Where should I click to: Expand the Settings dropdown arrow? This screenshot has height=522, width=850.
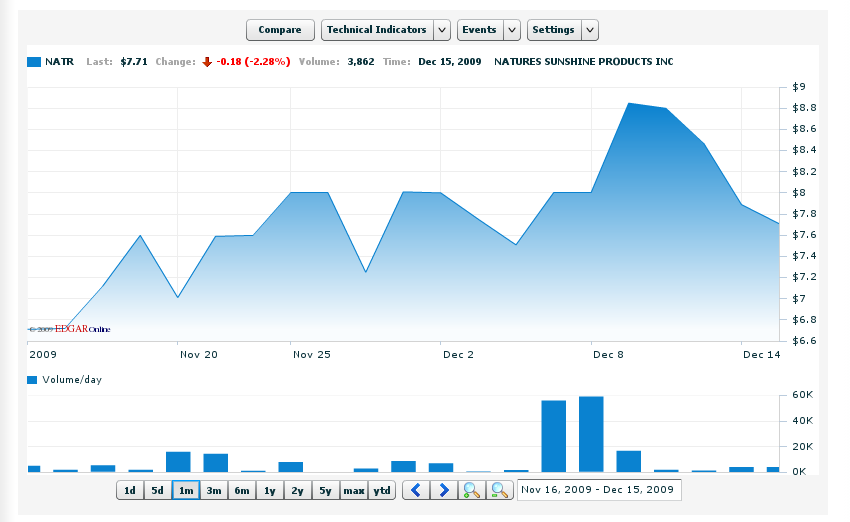(590, 30)
